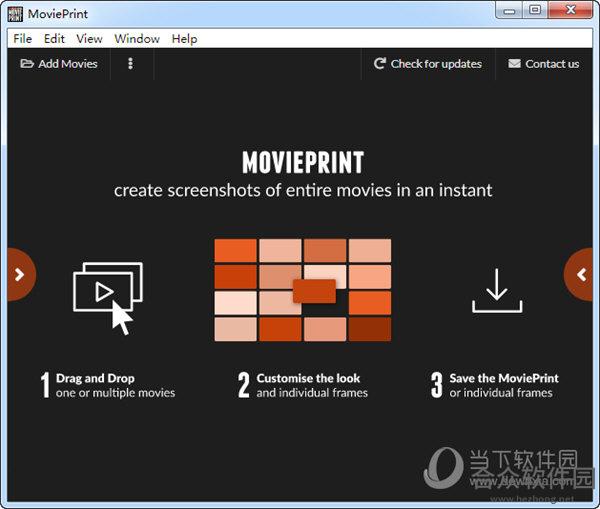This screenshot has width=600, height=509.
Task: Open the View menu
Action: tap(89, 39)
